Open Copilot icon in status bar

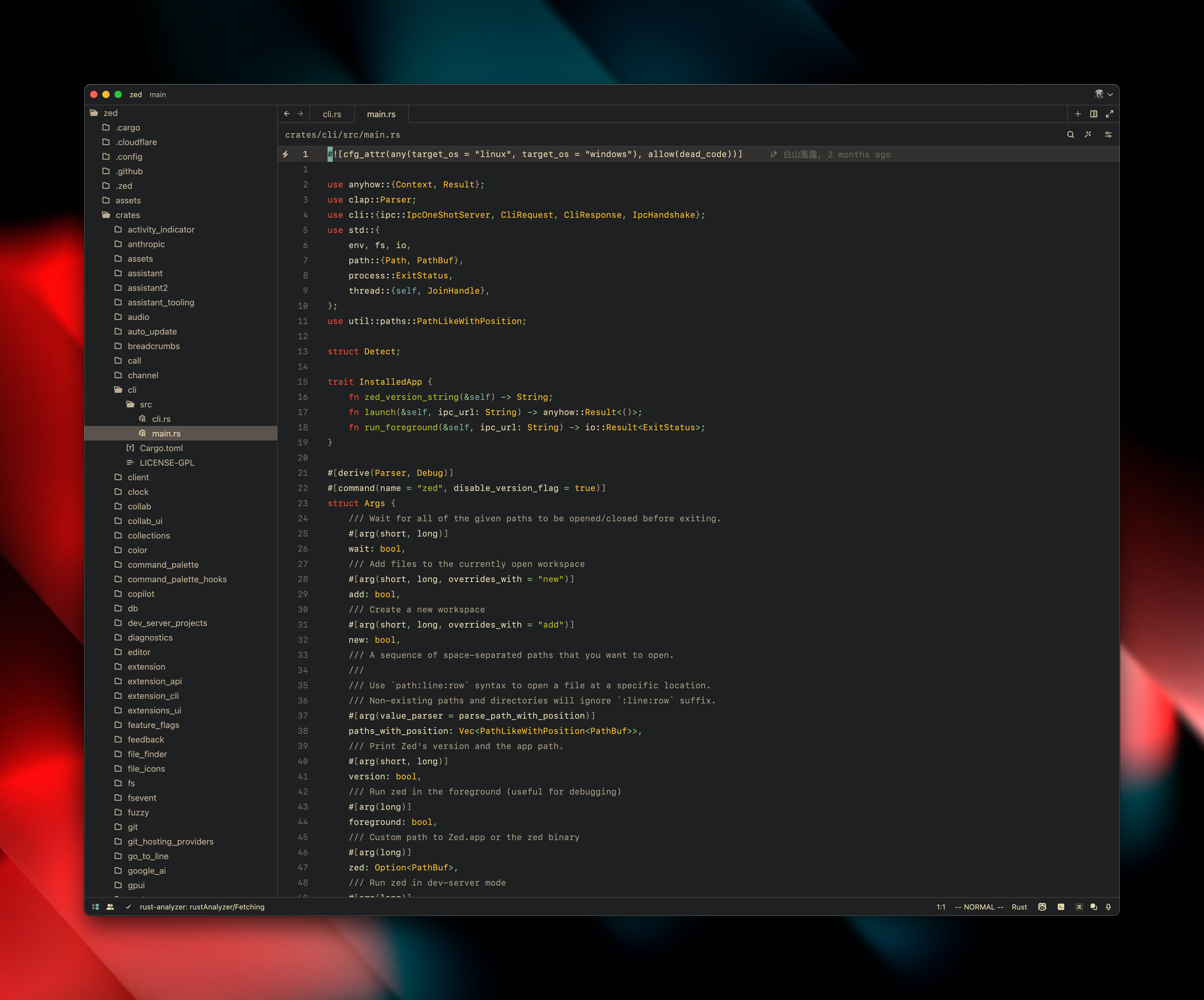1042,906
